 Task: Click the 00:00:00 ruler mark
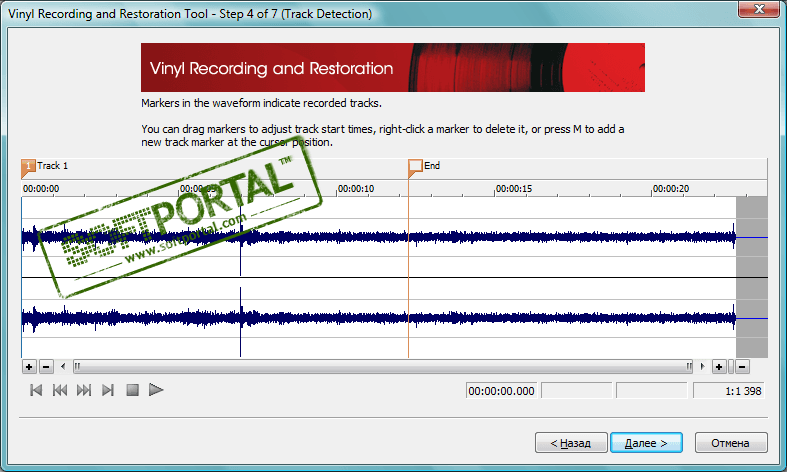coord(41,189)
